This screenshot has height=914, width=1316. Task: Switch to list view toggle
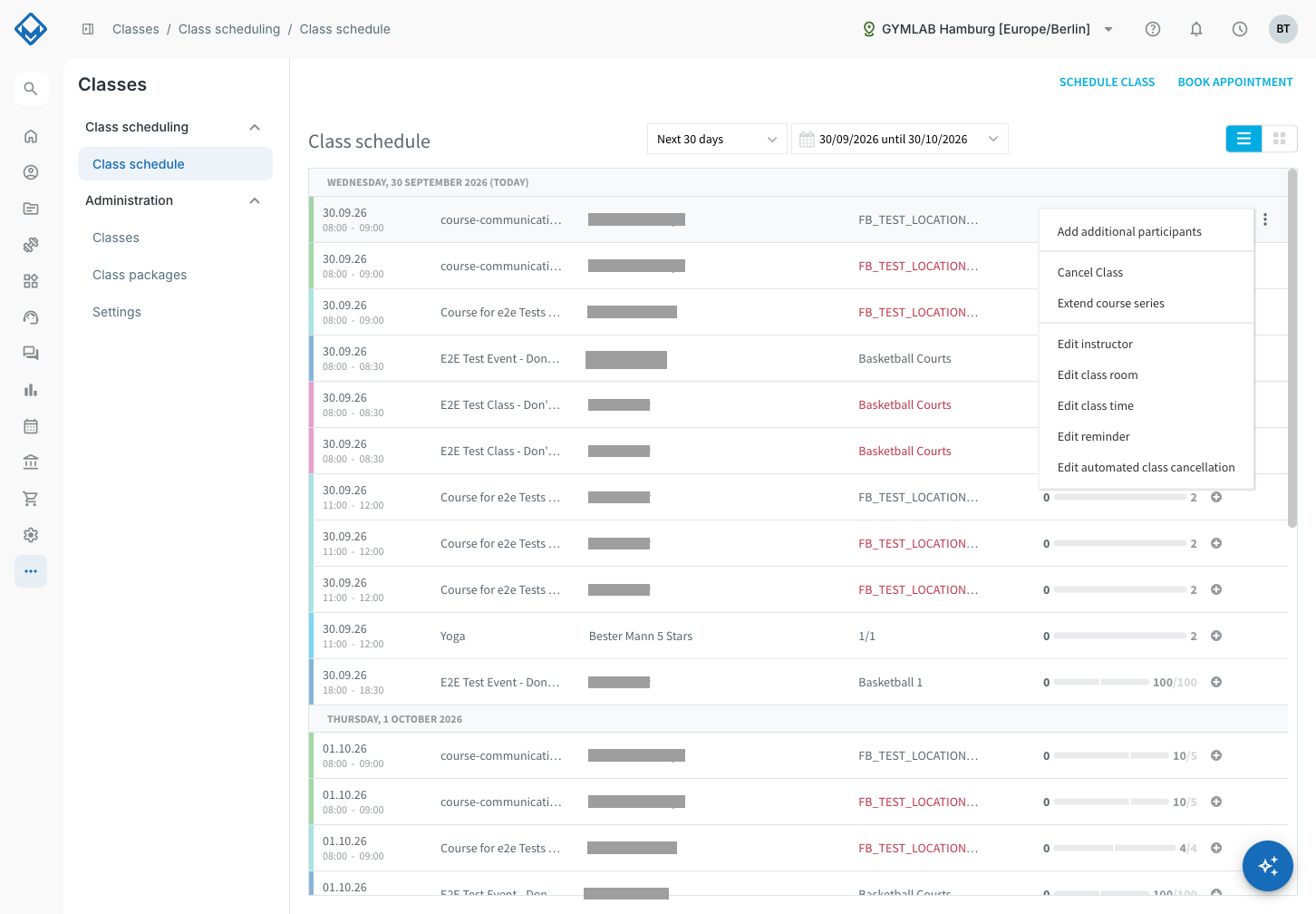[x=1243, y=139]
